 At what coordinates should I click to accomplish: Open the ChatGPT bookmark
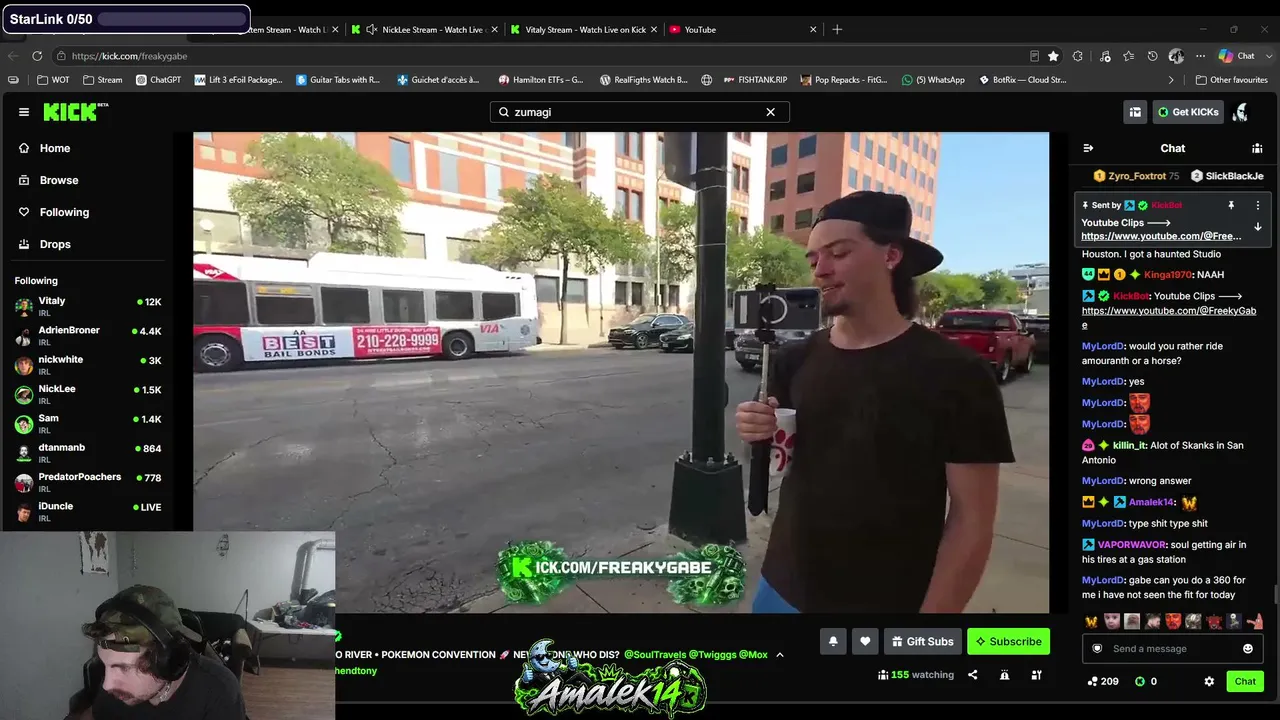click(x=158, y=80)
